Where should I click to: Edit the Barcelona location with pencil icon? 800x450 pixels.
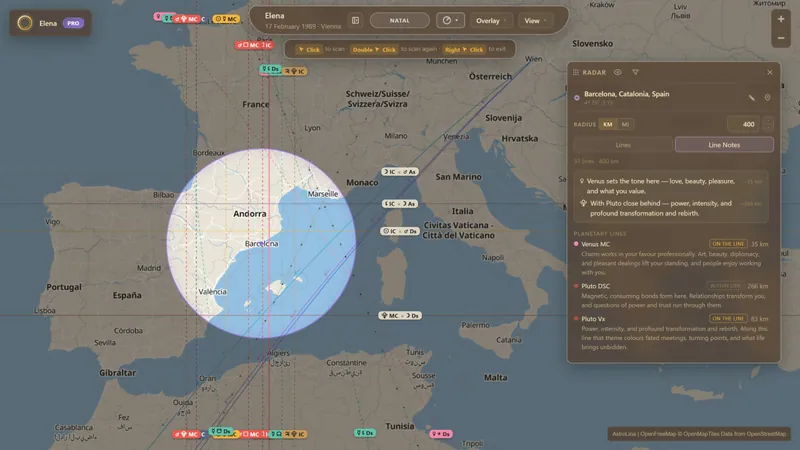point(752,97)
